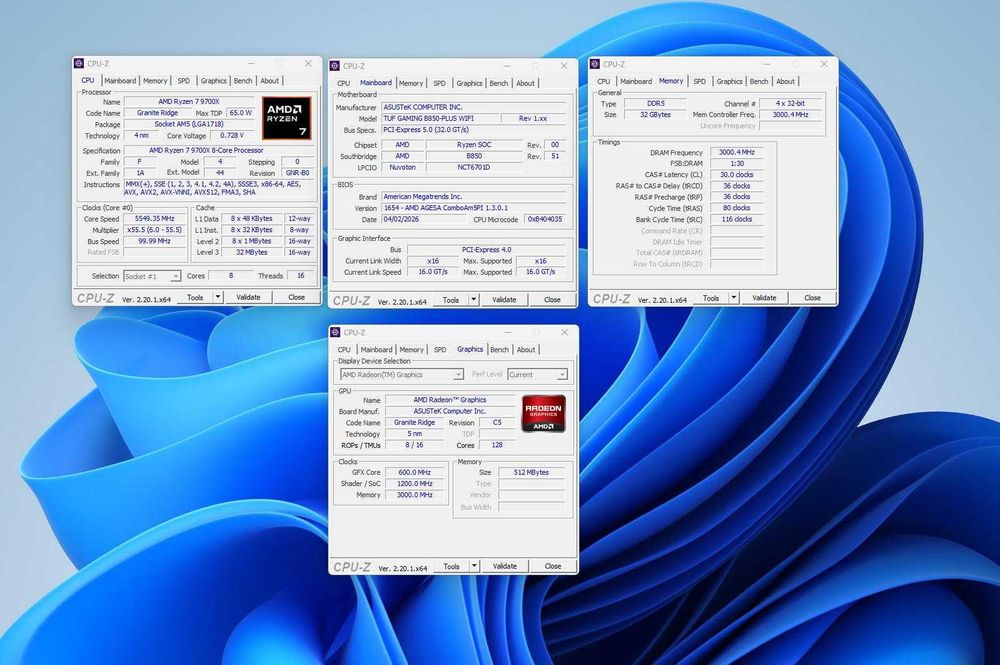Click the Manufacturer field ASUSTeK COMPUTER INC.
Viewport: 1000px width, 665px height.
(473, 107)
